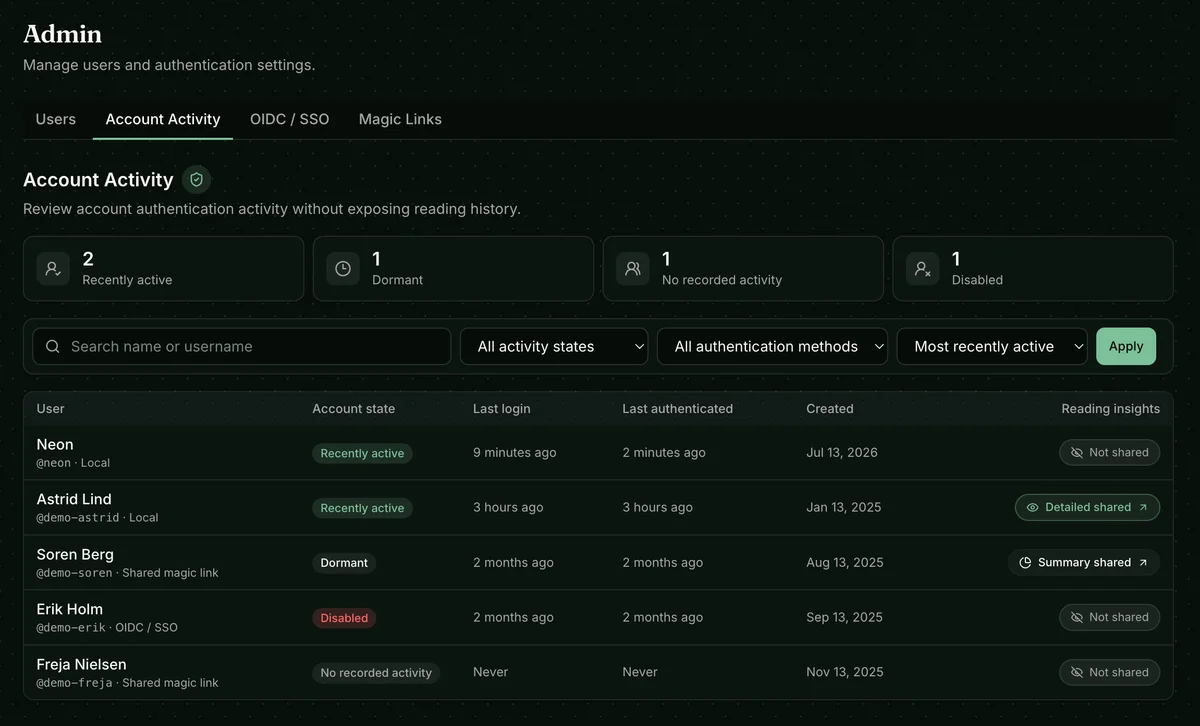Click the Last login column header

point(502,408)
